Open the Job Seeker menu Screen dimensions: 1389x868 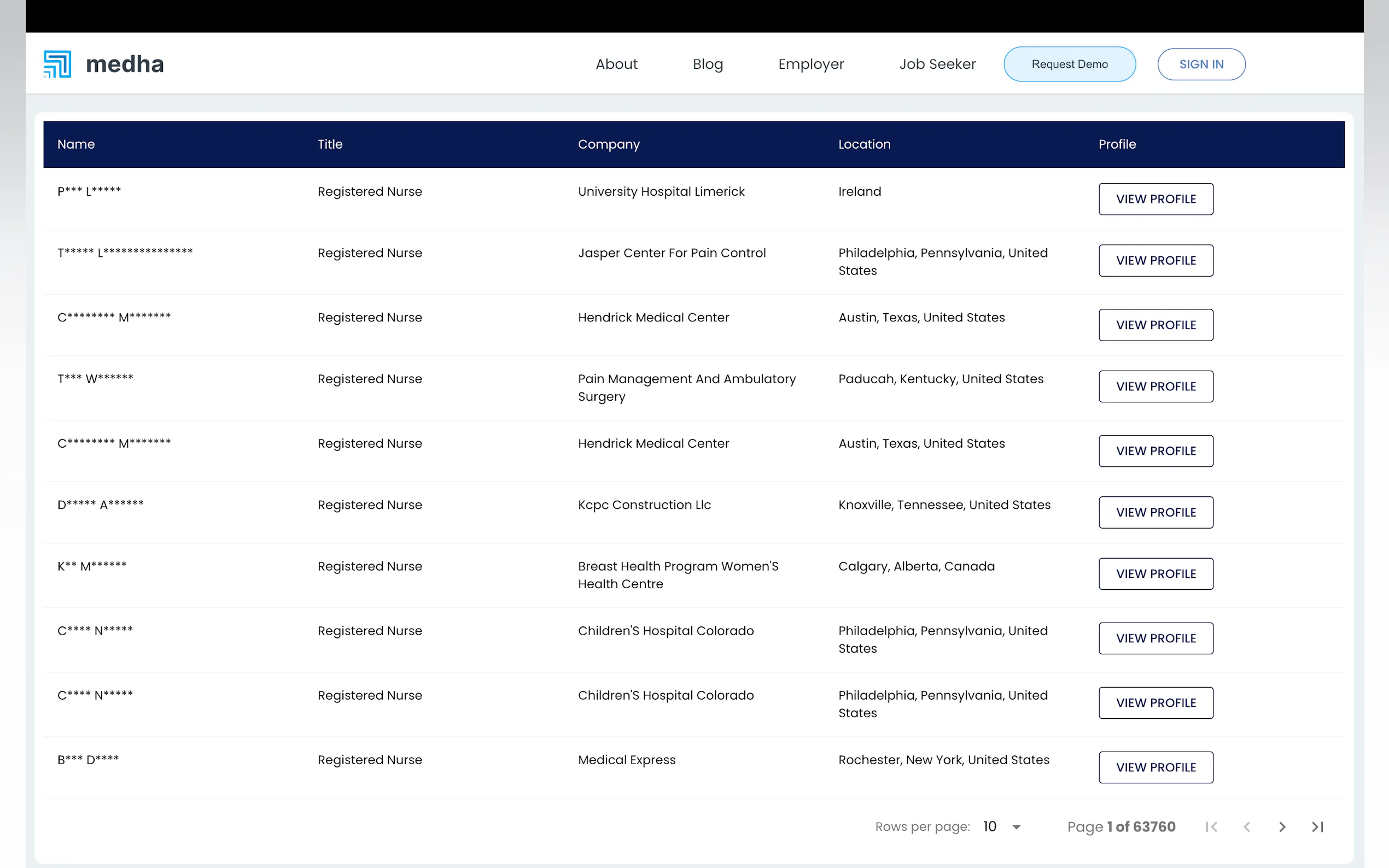point(937,64)
